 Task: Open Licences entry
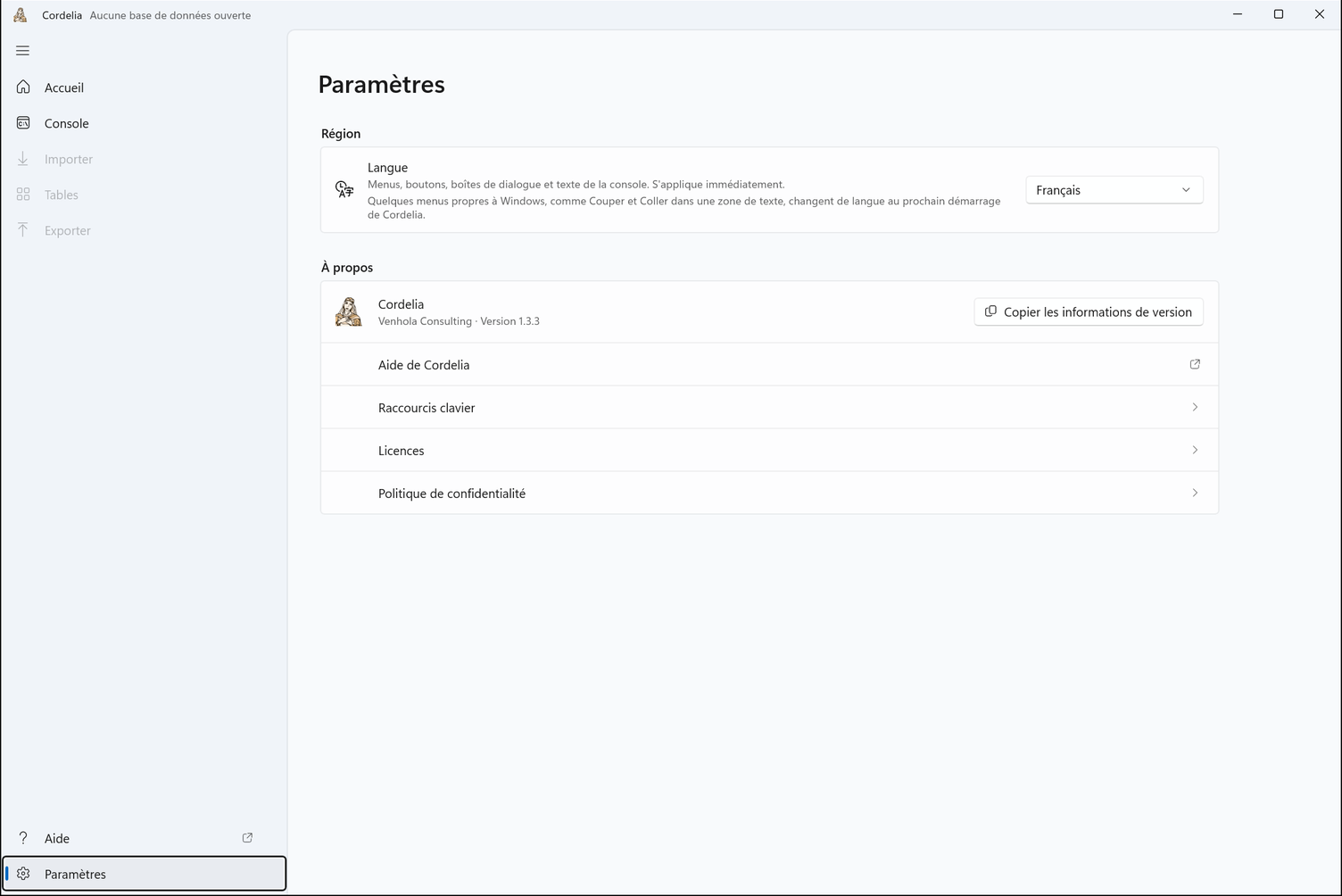769,450
